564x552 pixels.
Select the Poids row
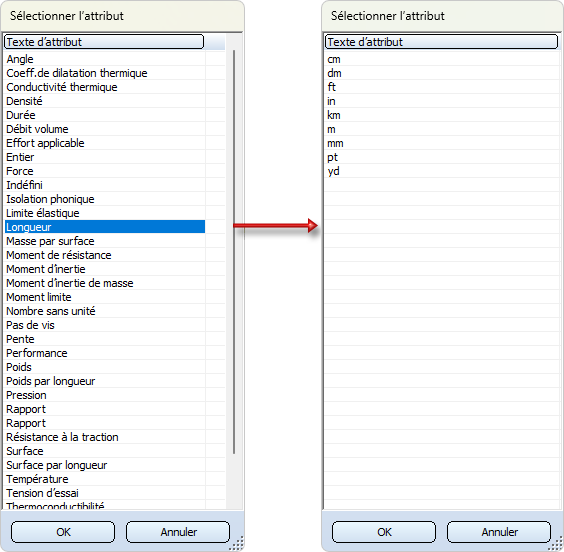pos(105,367)
